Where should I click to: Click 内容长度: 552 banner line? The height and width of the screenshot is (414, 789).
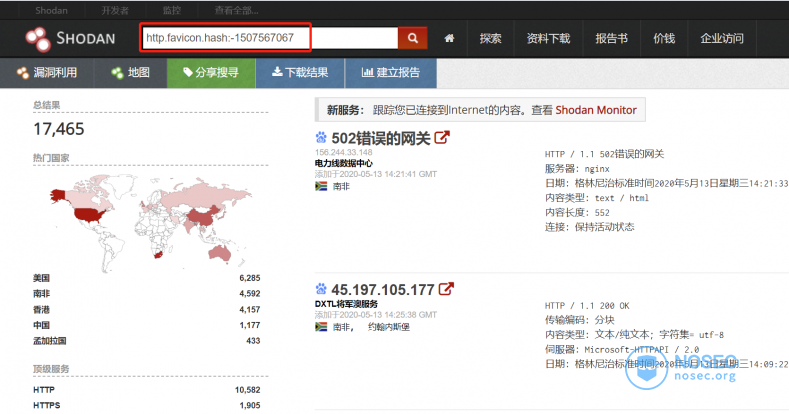[x=577, y=212]
